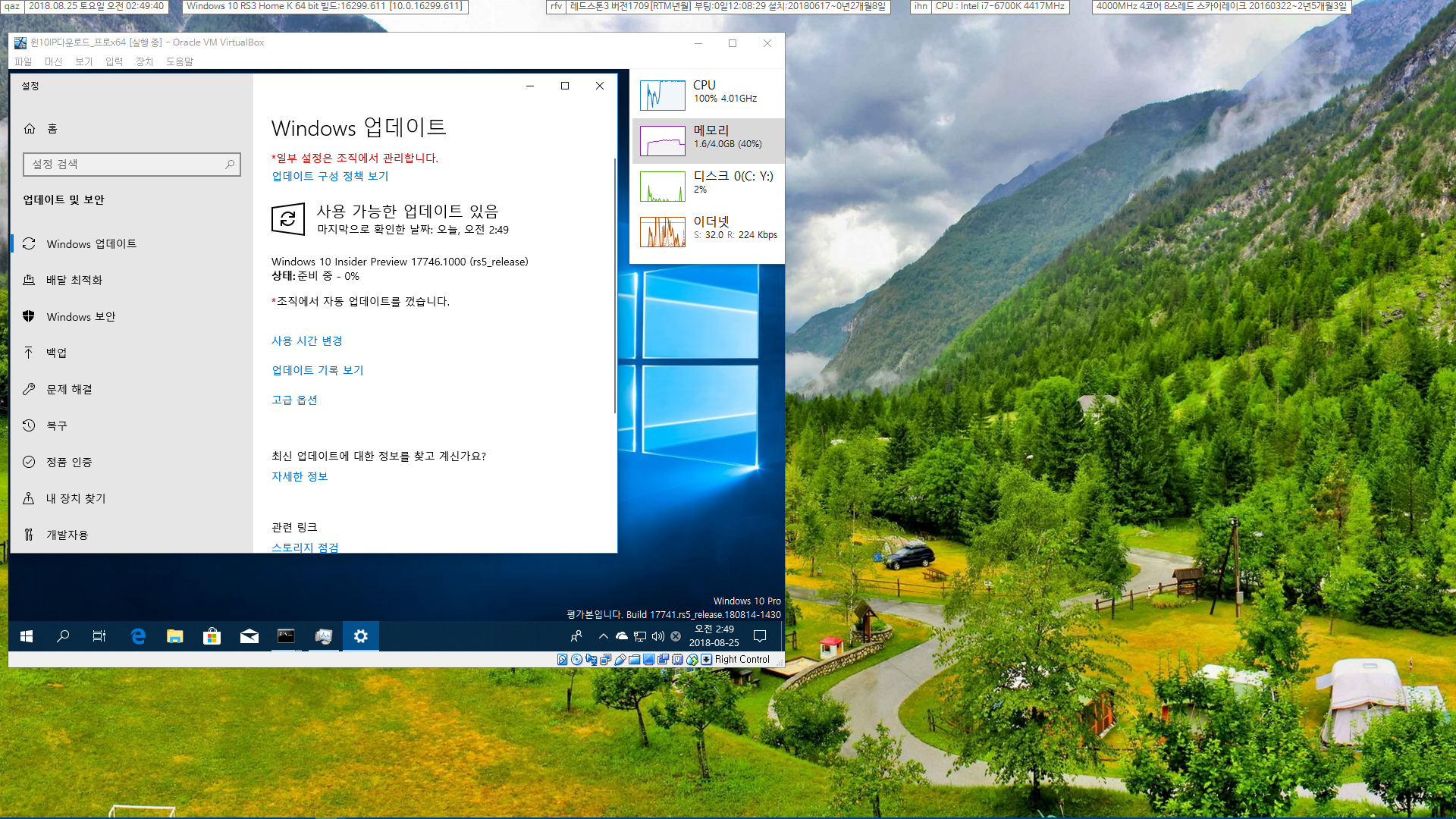Open Action Center notification icon
Screen dimensions: 1456x819
(x=760, y=636)
